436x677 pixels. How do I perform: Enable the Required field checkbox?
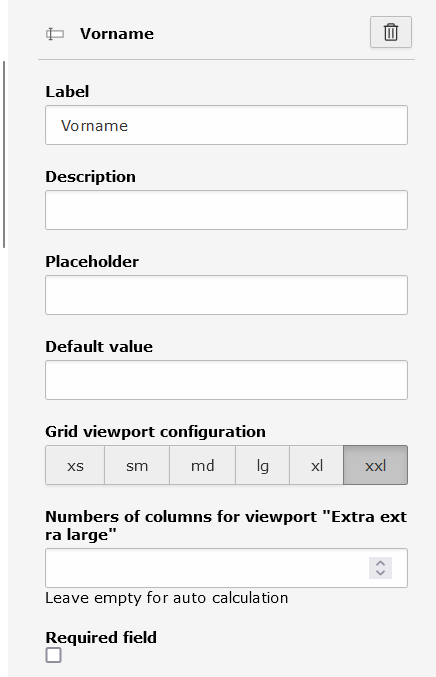[x=54, y=655]
